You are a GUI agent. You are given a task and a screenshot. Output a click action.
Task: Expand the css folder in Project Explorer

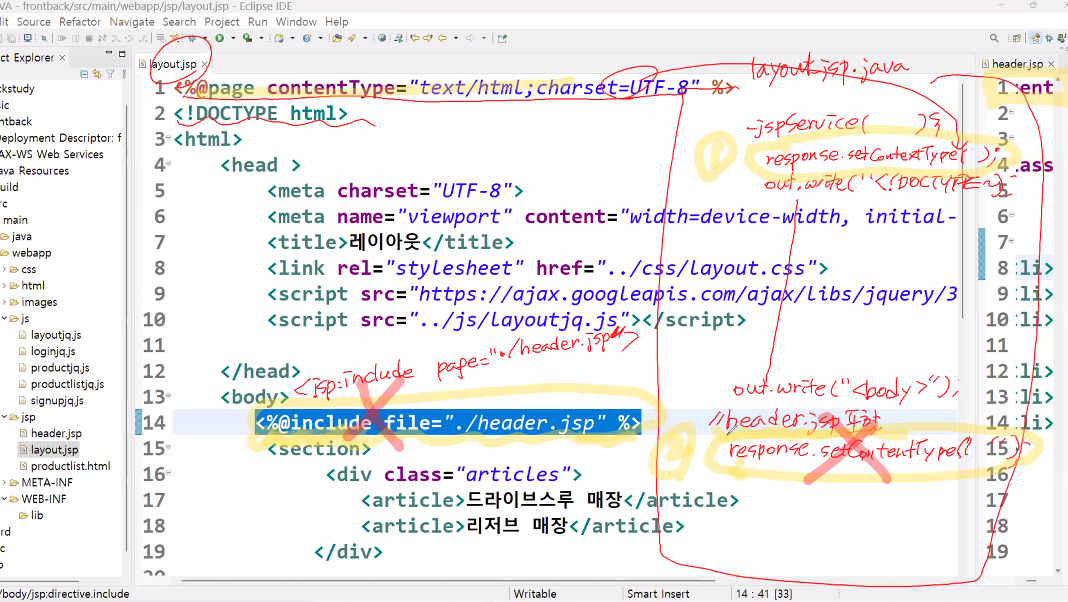[x=4, y=270]
